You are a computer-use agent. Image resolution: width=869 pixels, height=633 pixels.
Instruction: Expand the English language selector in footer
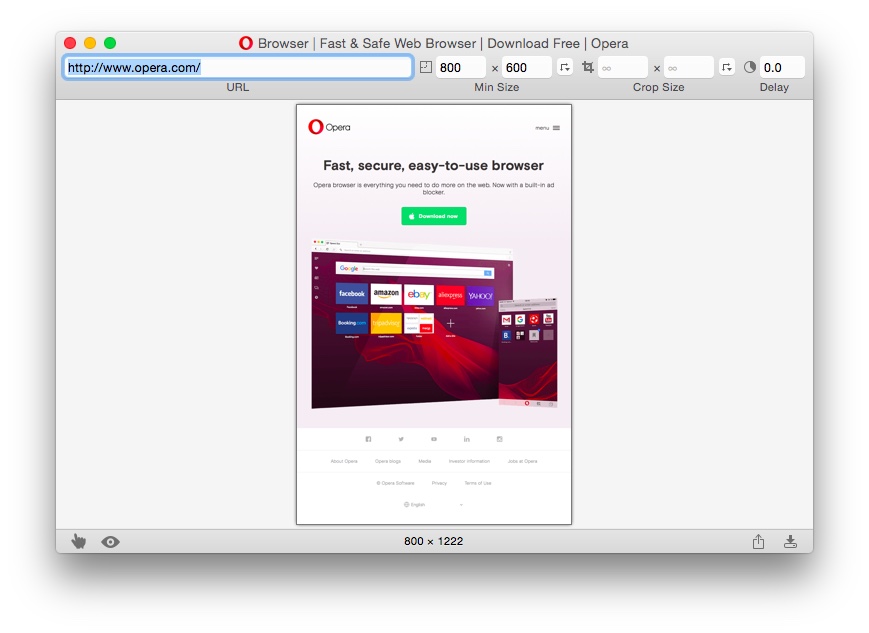click(433, 505)
